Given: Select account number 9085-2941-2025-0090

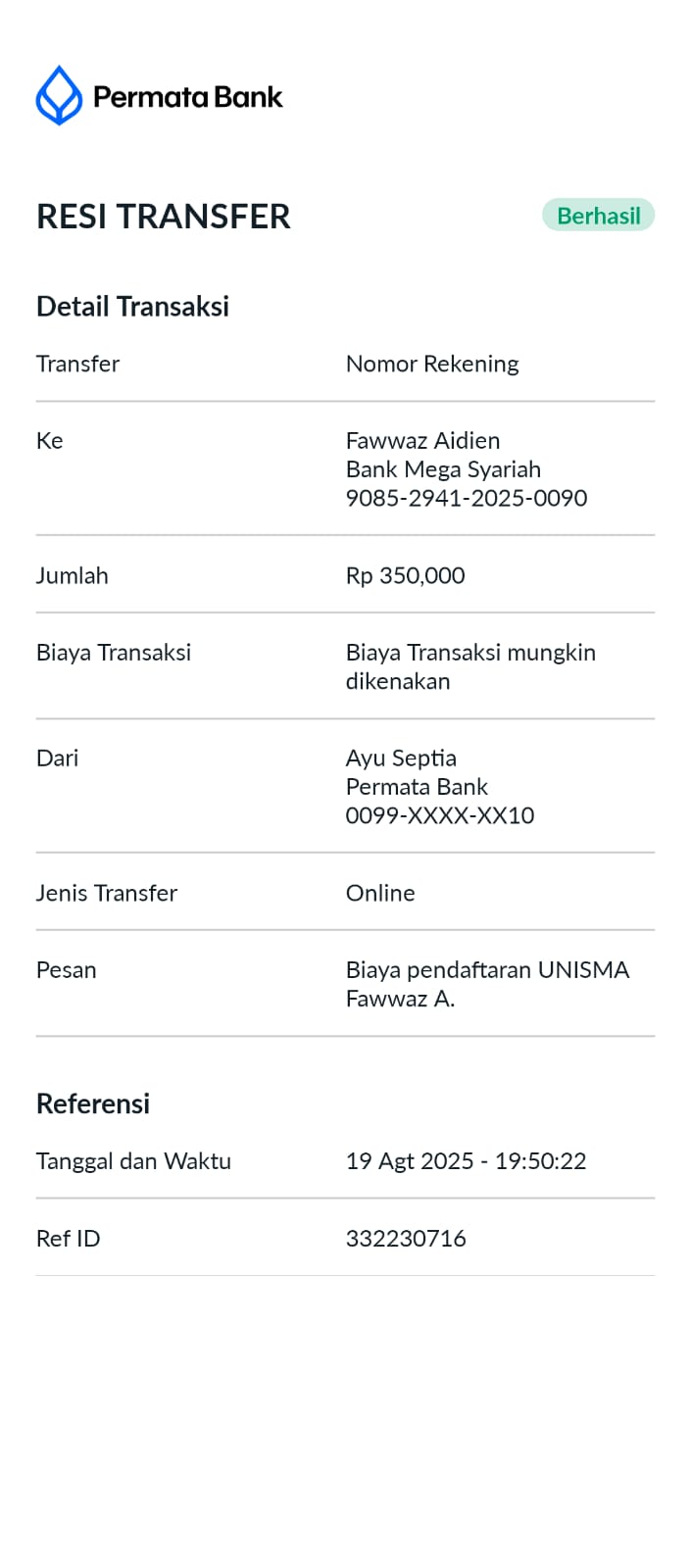Looking at the screenshot, I should [x=467, y=498].
